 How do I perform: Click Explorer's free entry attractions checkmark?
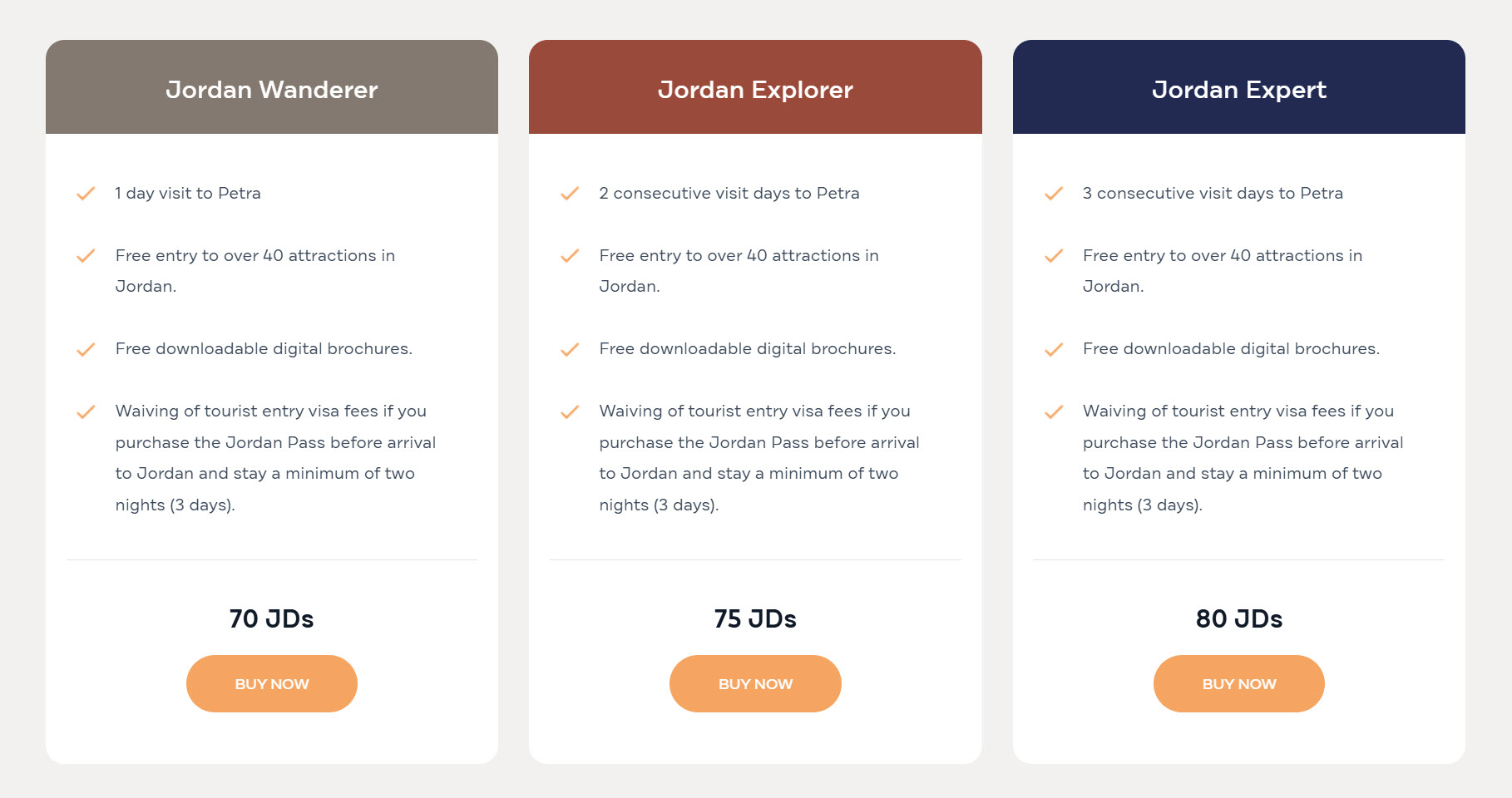[x=570, y=256]
